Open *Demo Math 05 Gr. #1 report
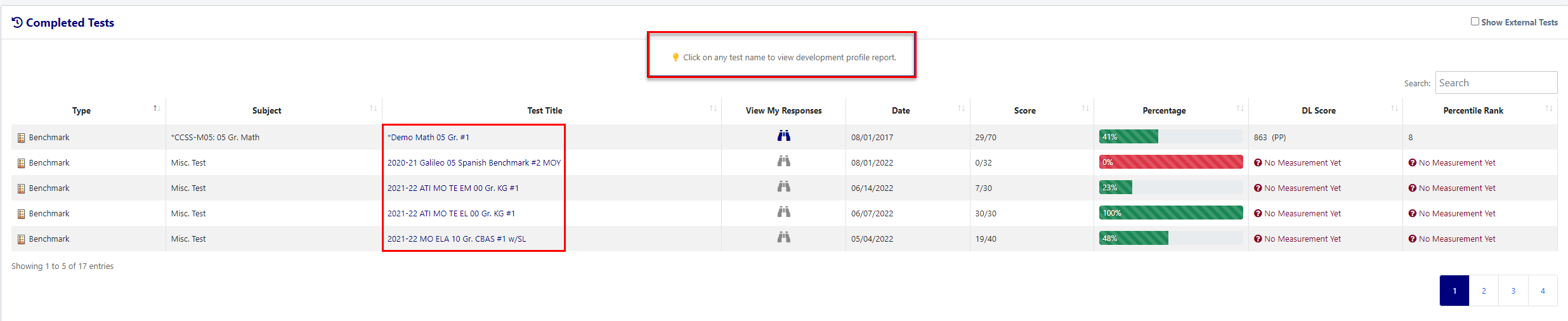Image resolution: width=1568 pixels, height=321 pixels. click(x=428, y=138)
